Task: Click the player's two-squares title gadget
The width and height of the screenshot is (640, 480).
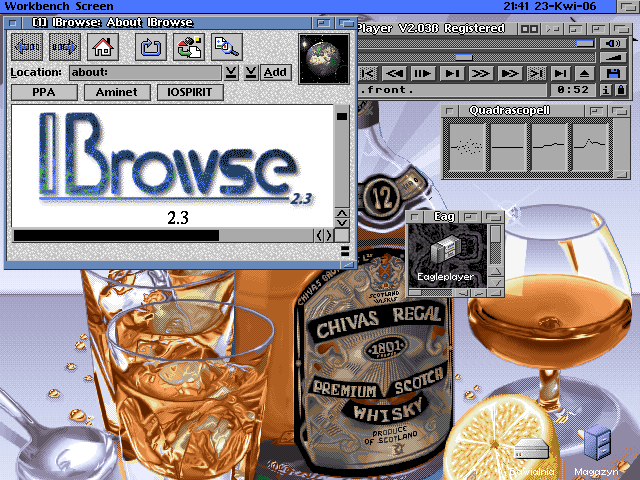Action: (529, 29)
